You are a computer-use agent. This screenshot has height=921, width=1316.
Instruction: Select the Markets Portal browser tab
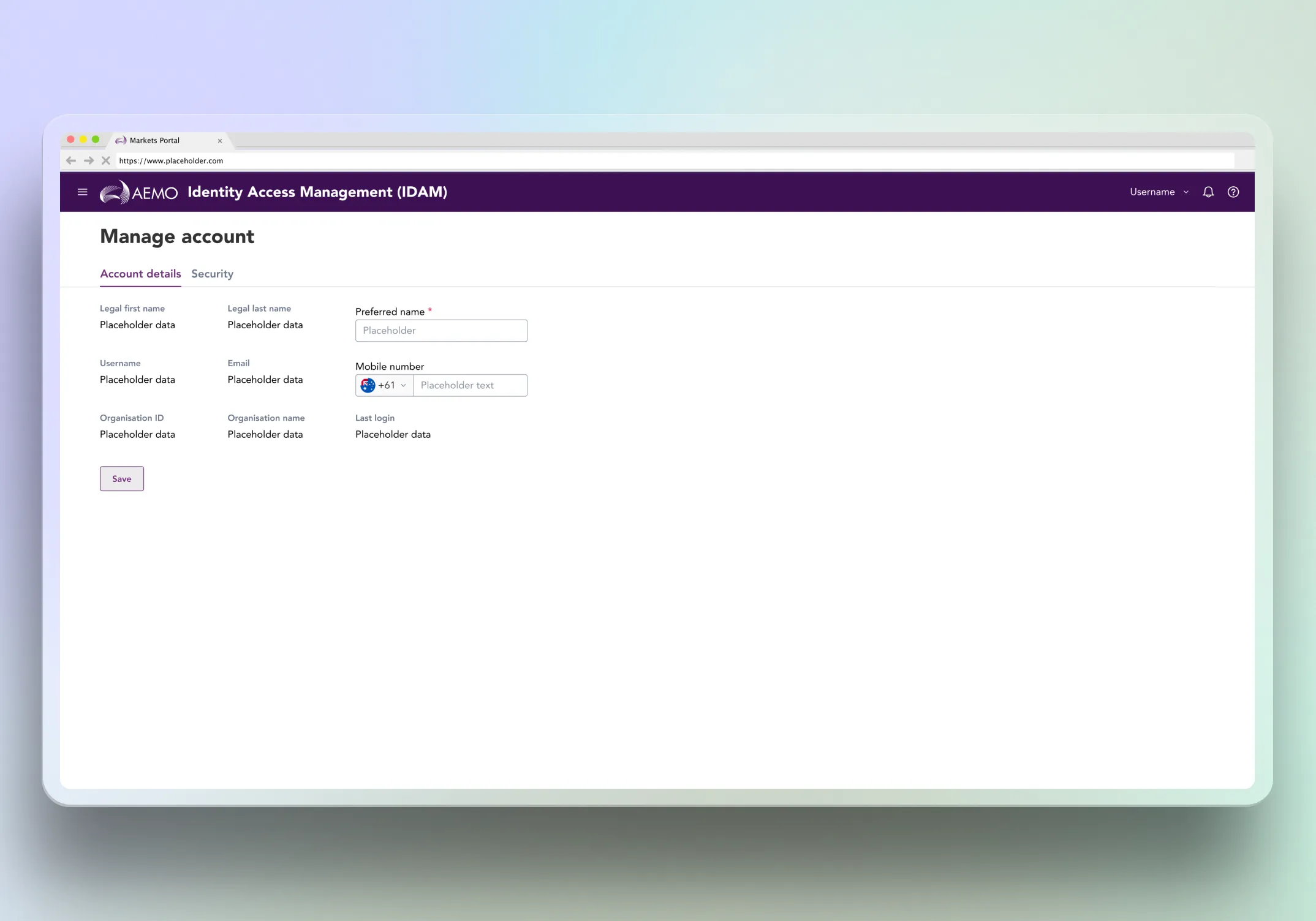155,140
